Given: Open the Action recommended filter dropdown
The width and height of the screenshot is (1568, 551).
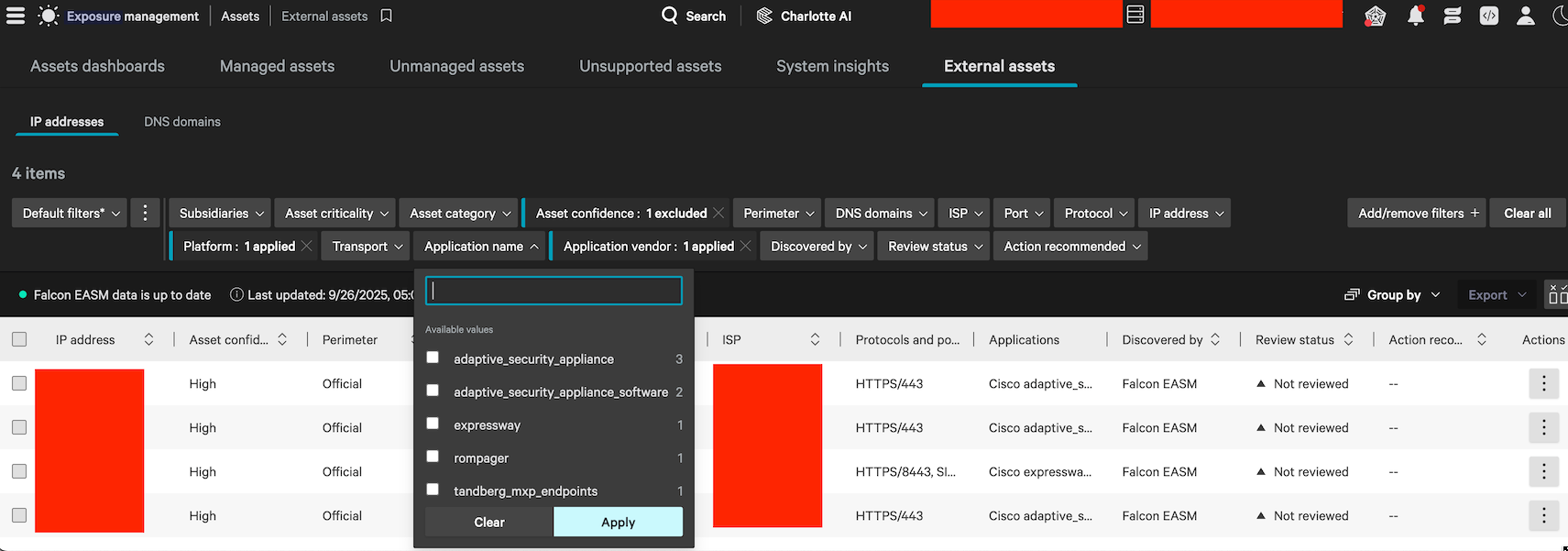Looking at the screenshot, I should point(1070,246).
